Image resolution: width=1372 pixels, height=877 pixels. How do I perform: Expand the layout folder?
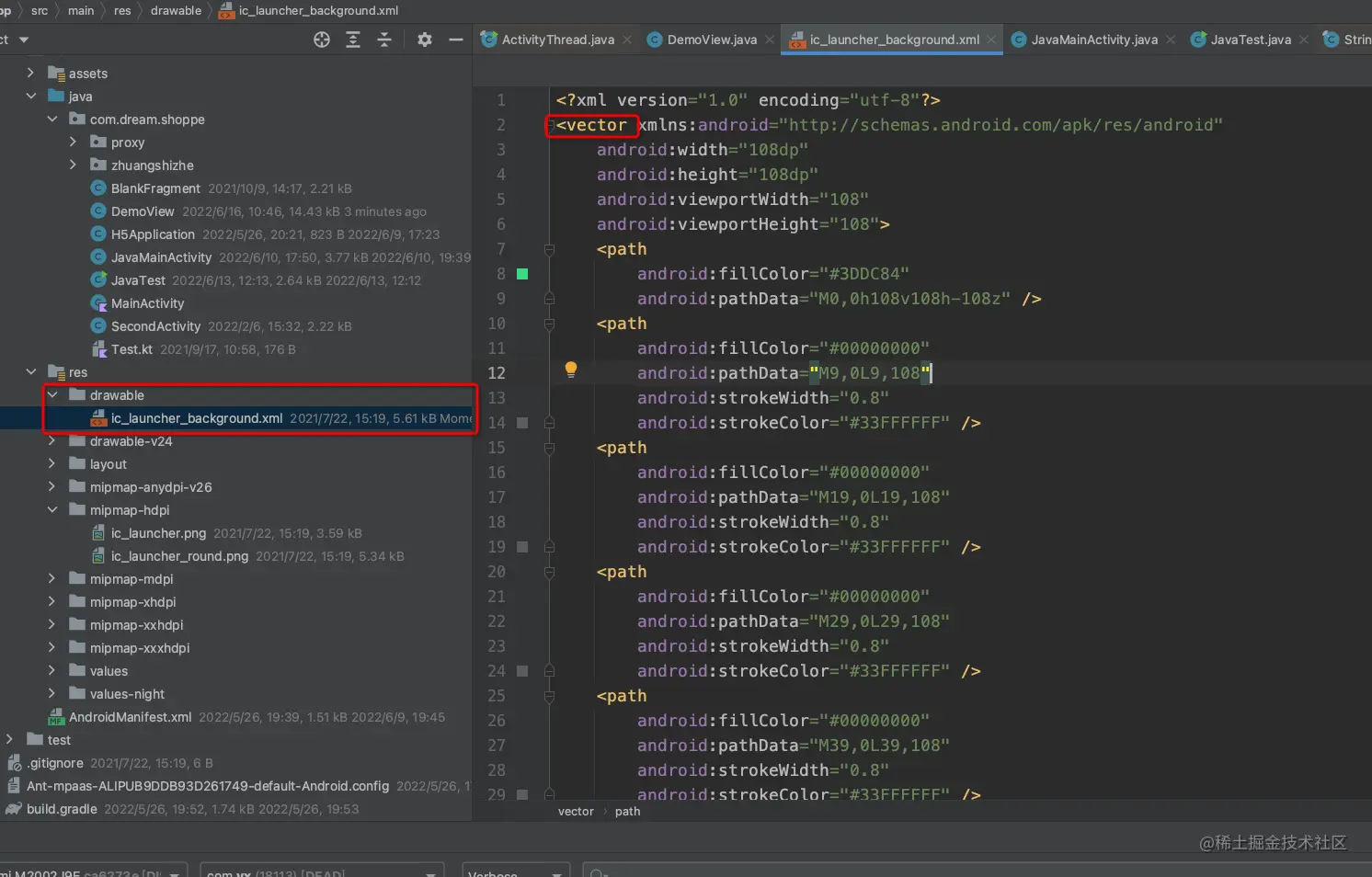(52, 463)
